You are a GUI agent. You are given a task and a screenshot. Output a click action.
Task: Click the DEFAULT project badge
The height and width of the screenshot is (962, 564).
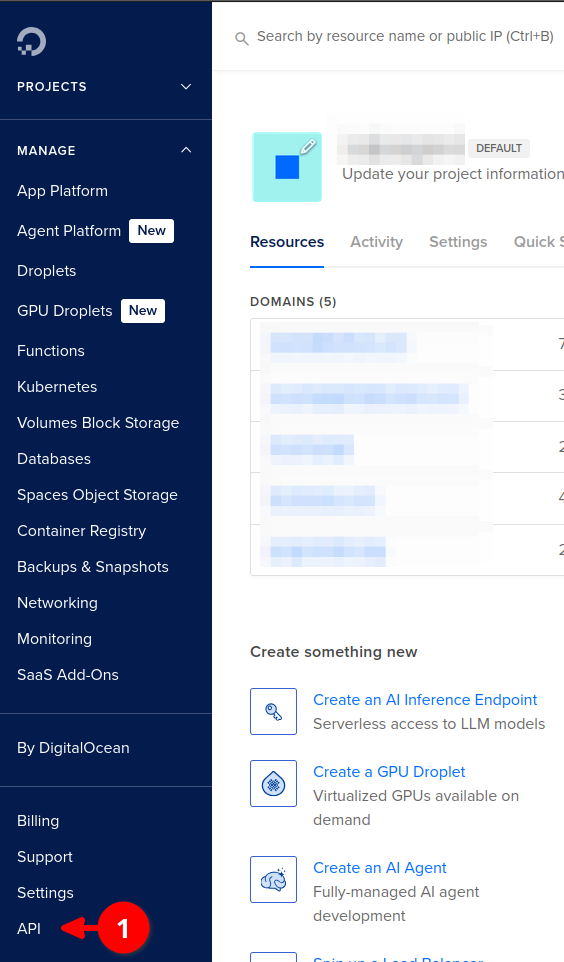499,148
